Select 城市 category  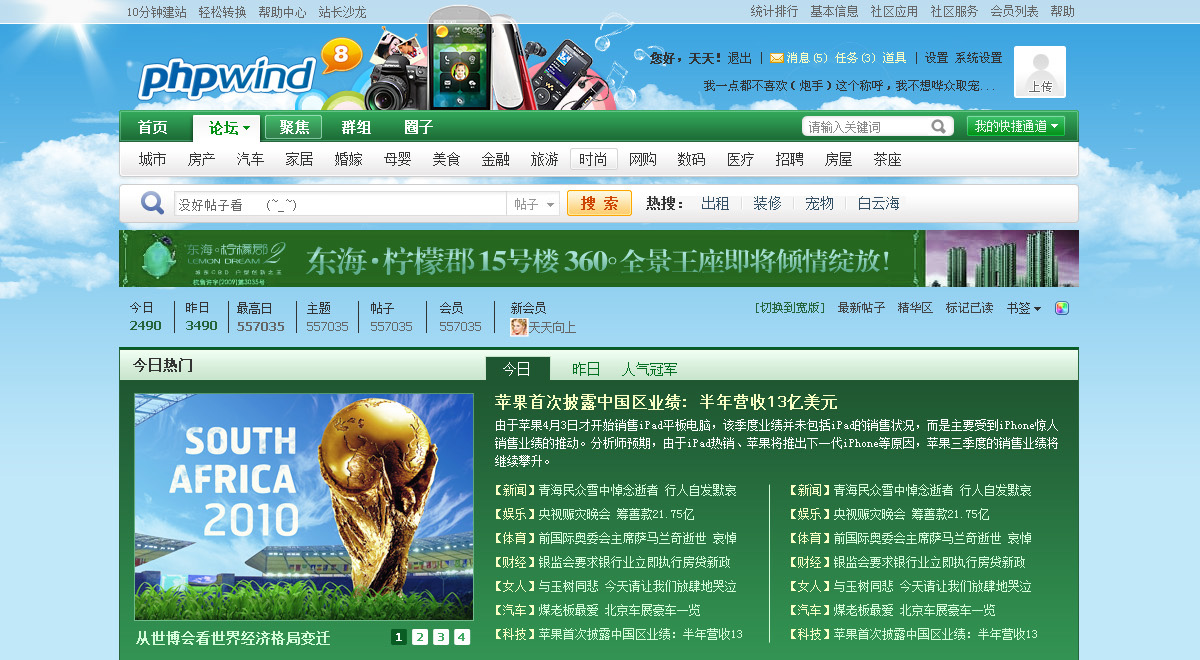(x=153, y=159)
